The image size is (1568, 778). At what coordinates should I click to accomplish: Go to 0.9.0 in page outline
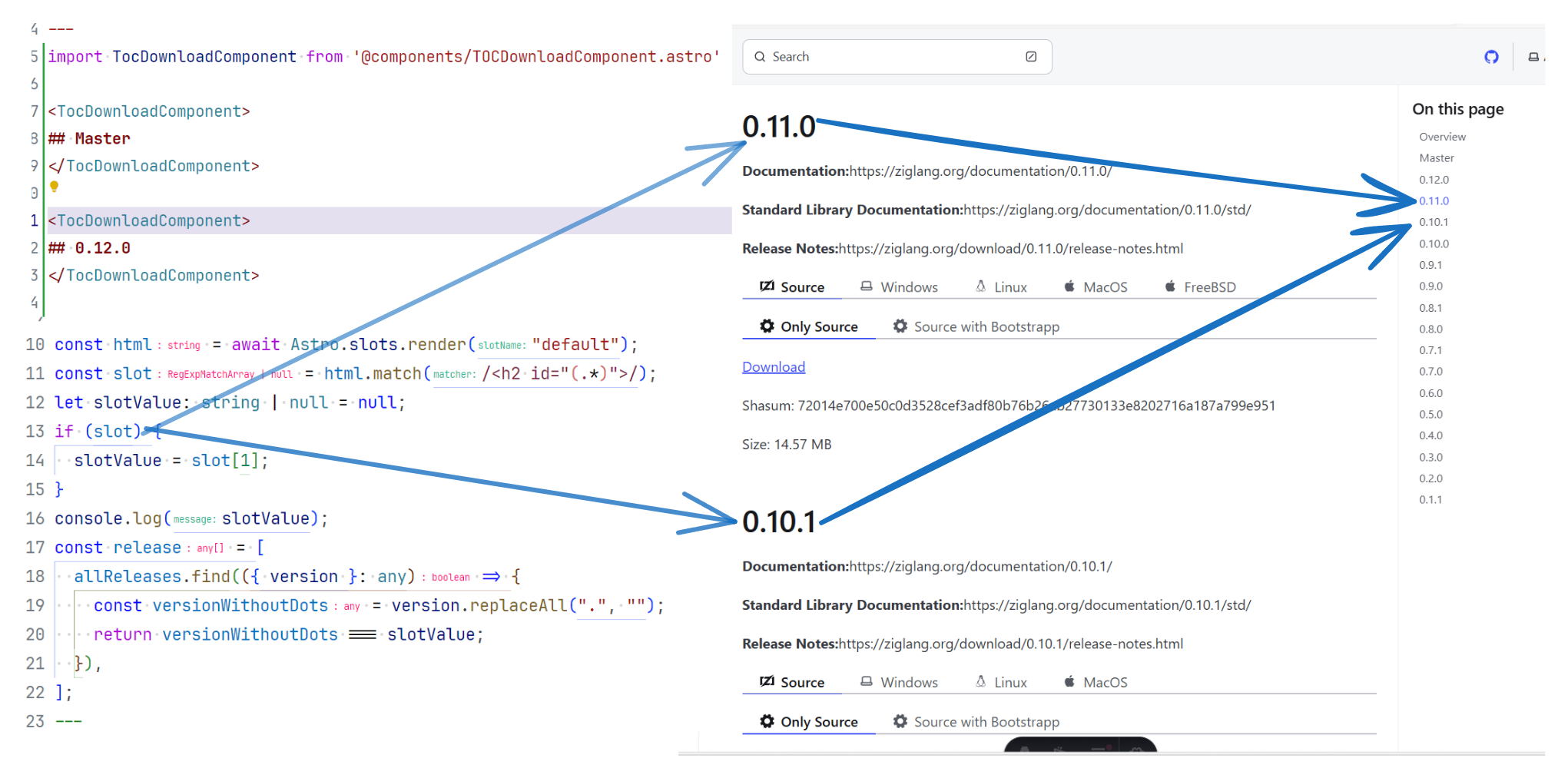coord(1430,286)
